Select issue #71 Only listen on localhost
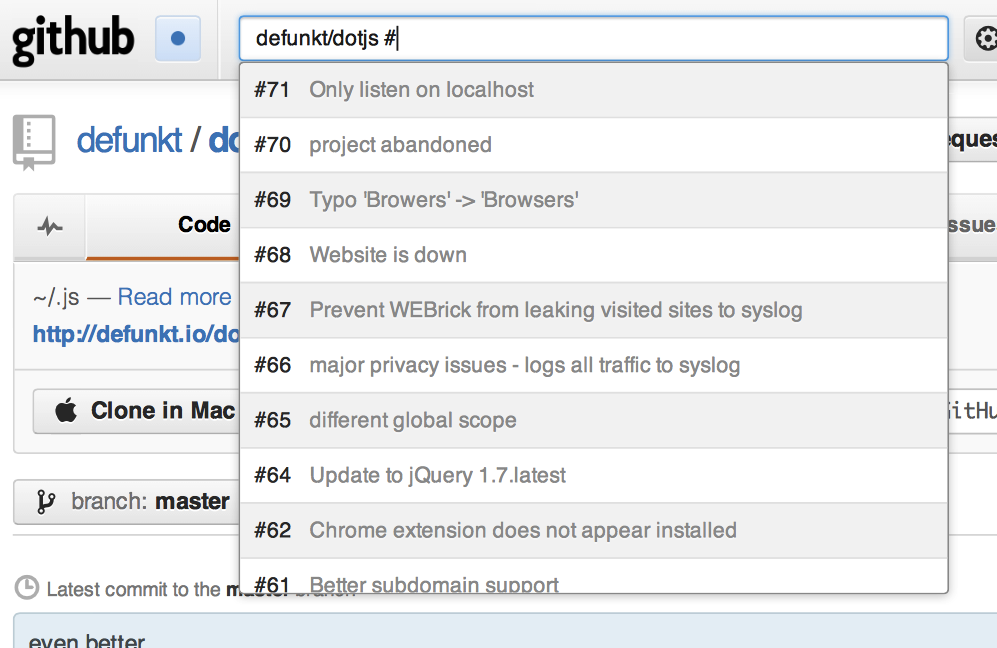This screenshot has height=648, width=997. [593, 90]
